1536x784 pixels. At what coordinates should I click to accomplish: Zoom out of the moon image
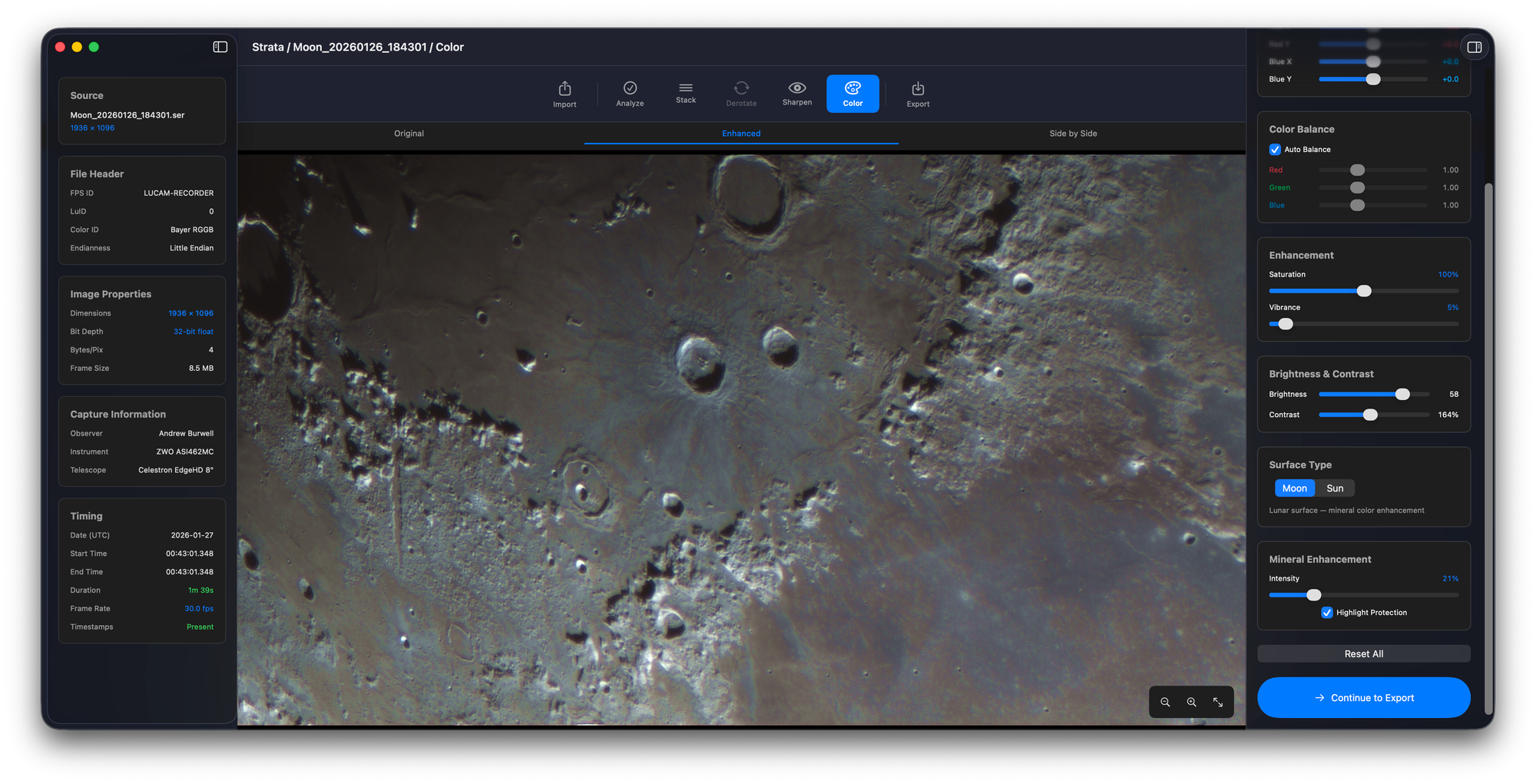click(1165, 702)
